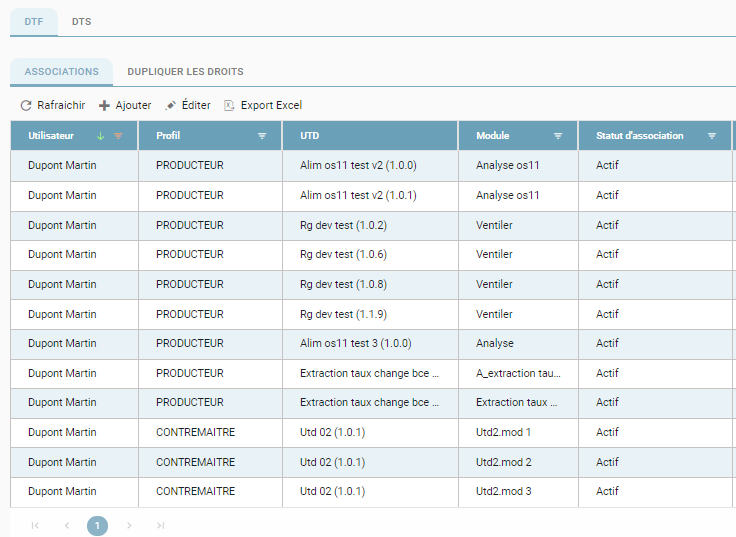Select the Rg dev test (1.0.6) cell
The height and width of the screenshot is (537, 736).
pos(370,255)
